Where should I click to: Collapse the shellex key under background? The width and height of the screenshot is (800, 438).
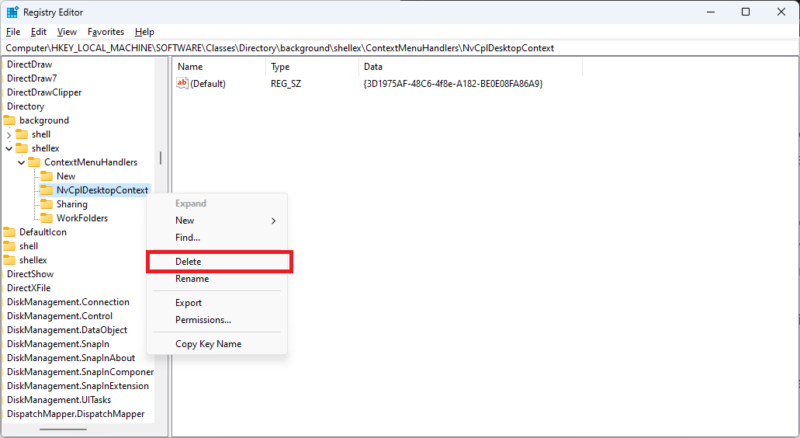(x=9, y=149)
